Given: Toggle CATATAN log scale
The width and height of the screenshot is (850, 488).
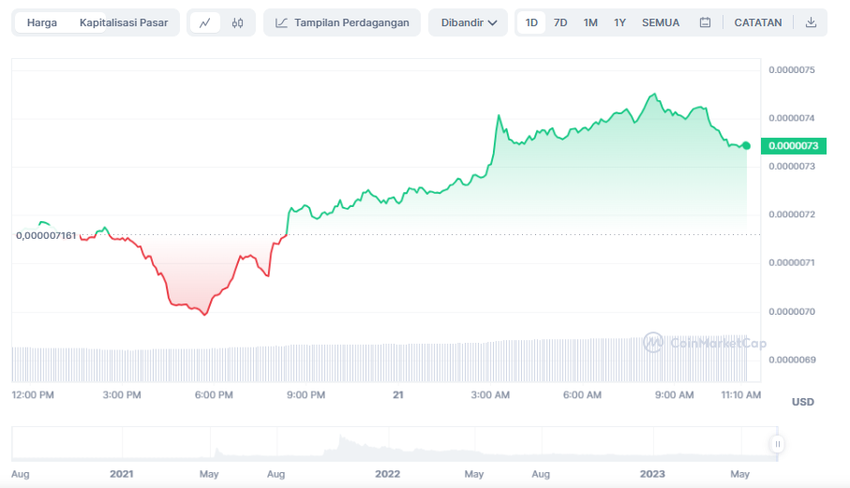Looking at the screenshot, I should [758, 23].
